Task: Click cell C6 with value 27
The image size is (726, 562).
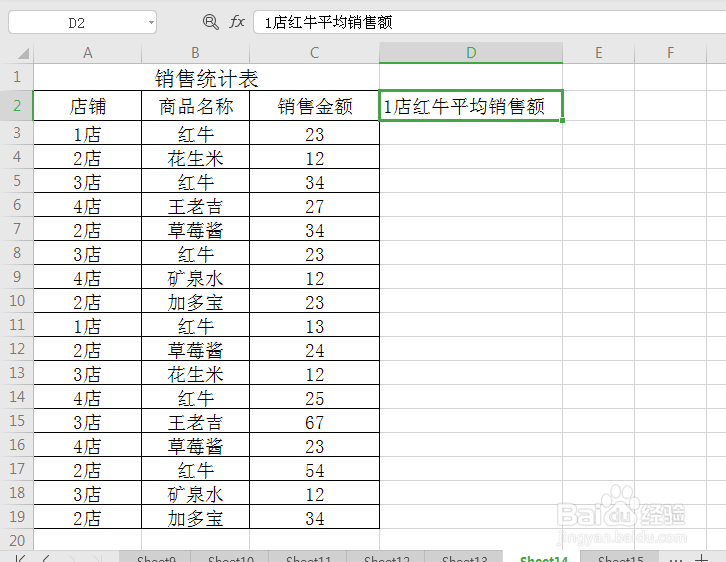Action: tap(314, 206)
